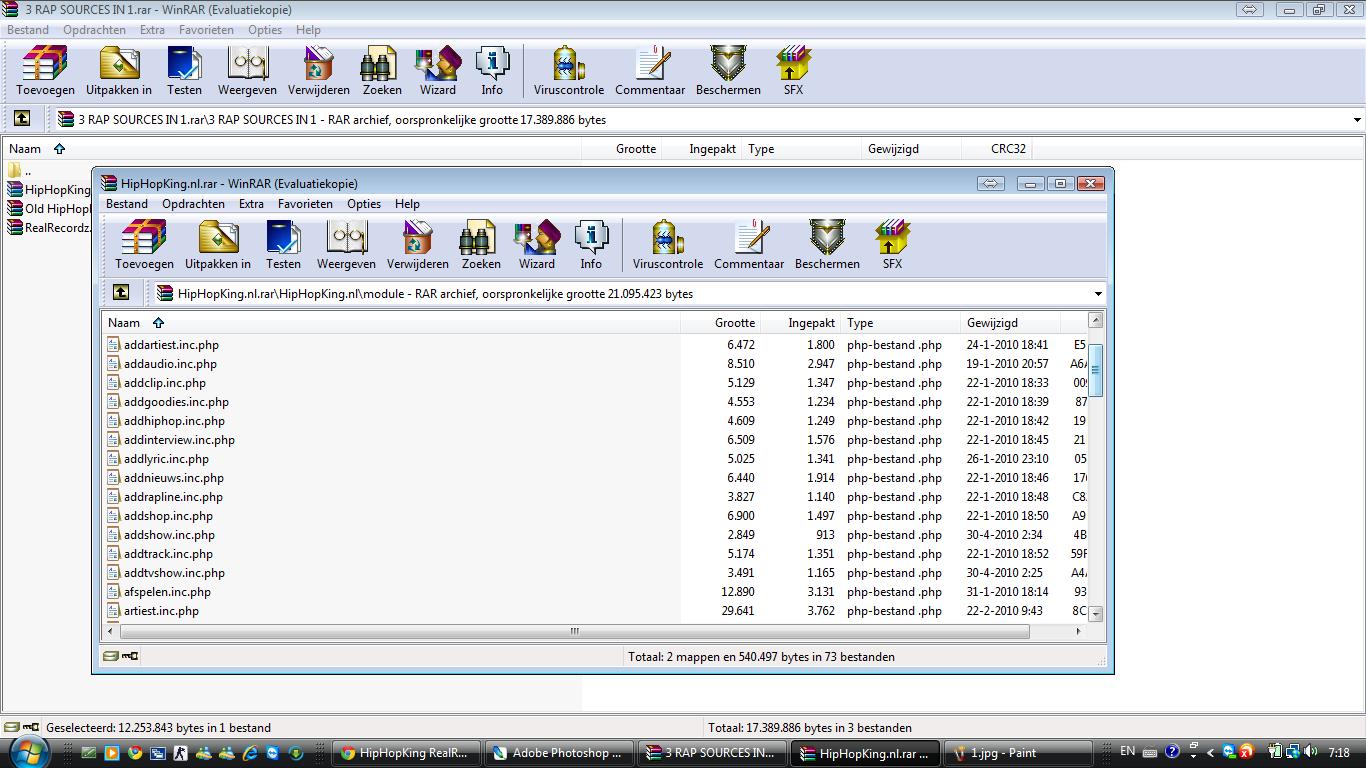The image size is (1366, 768).
Task: Sort by Type column in HipHopKing.nl.rar window
Action: 900,322
